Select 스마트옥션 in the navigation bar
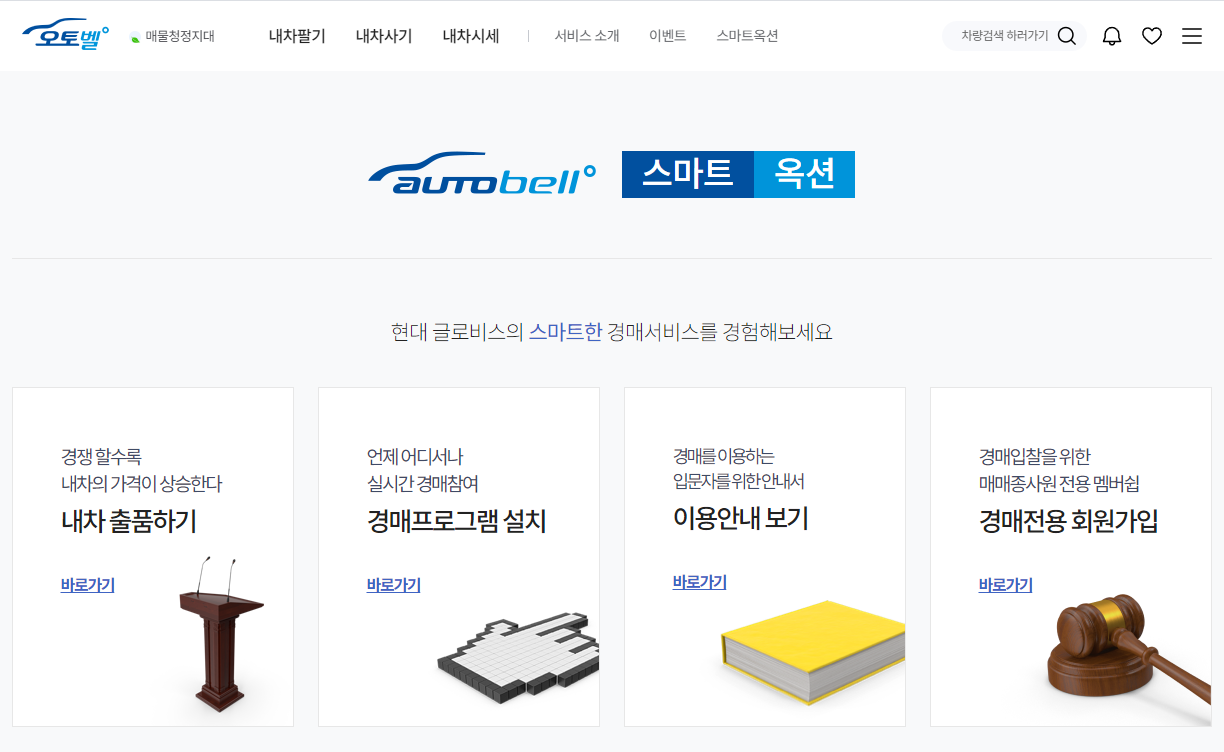This screenshot has width=1224, height=752. point(745,35)
